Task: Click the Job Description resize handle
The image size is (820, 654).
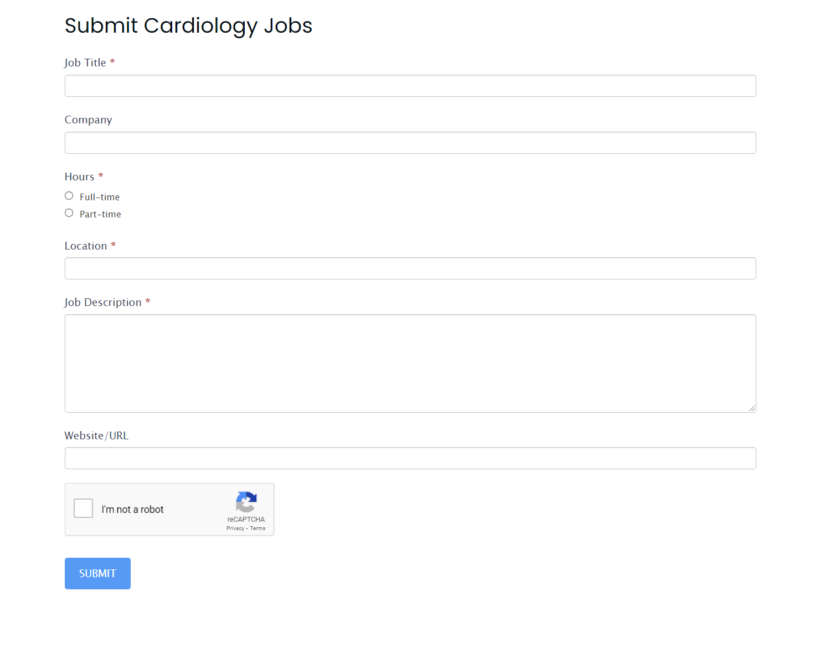Action: pyautogui.click(x=752, y=407)
